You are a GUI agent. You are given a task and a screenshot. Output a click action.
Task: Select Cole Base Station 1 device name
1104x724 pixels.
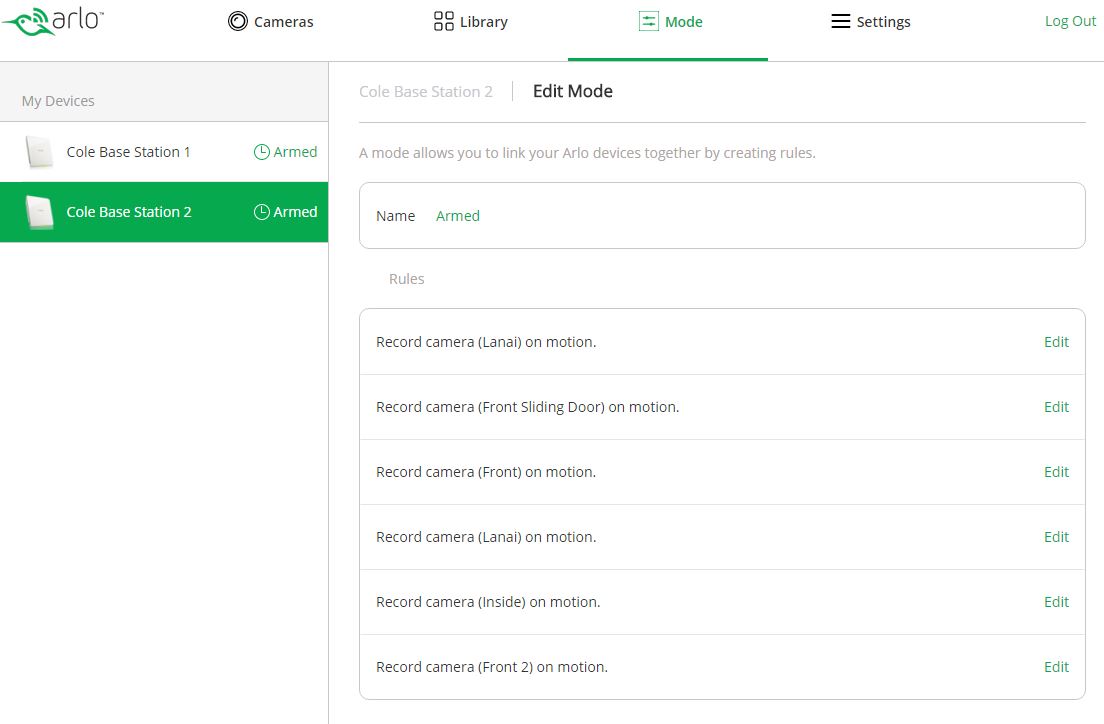point(129,152)
